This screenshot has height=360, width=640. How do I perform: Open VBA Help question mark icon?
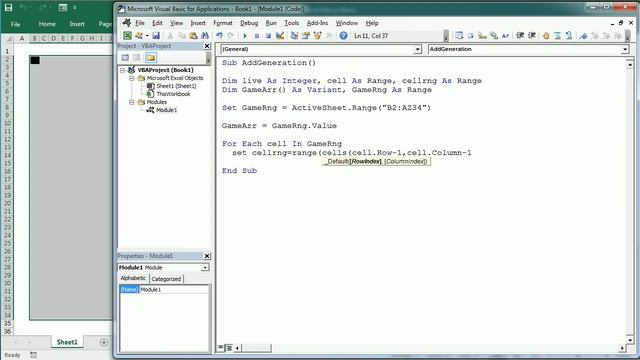[343, 36]
